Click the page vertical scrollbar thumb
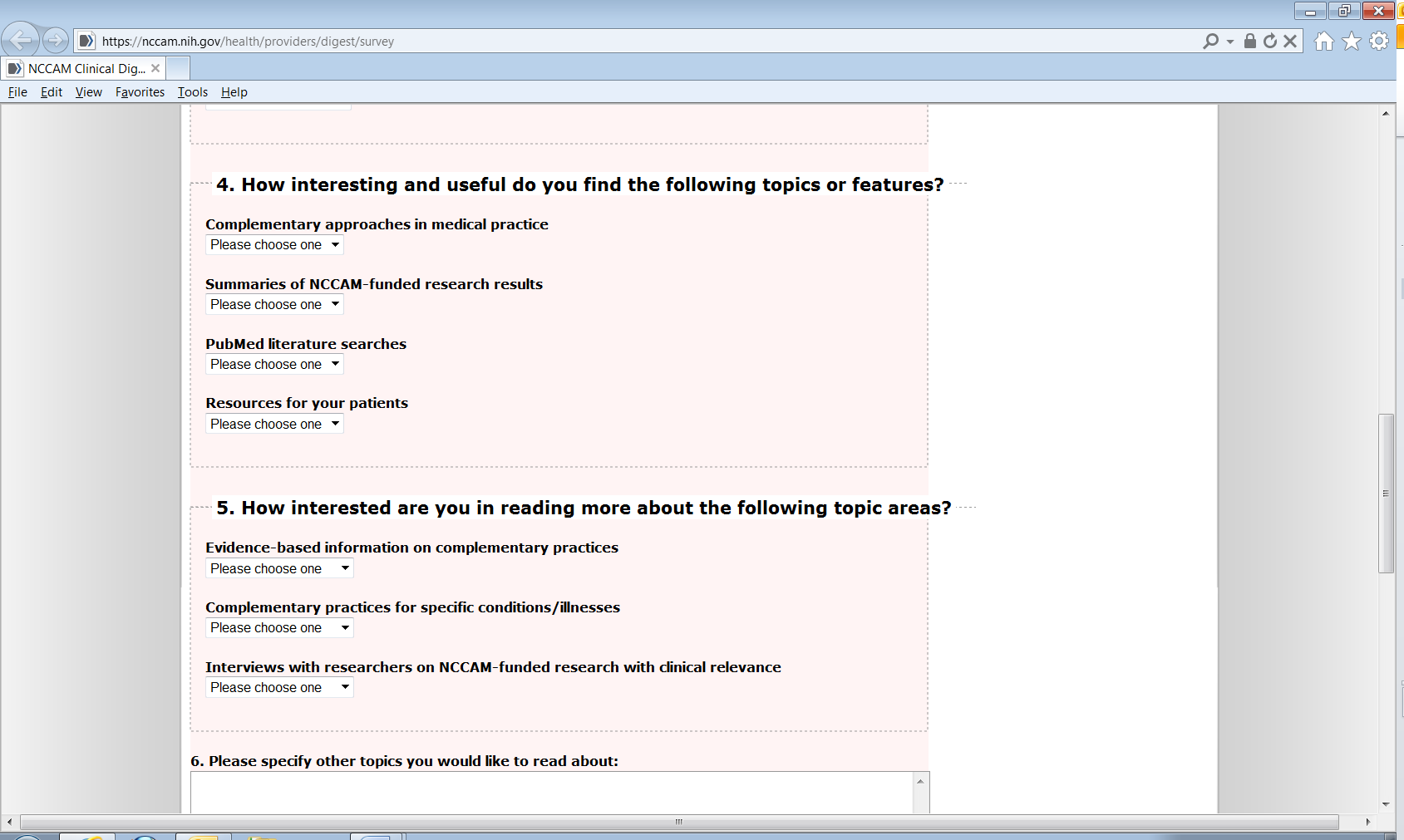 [x=1386, y=494]
